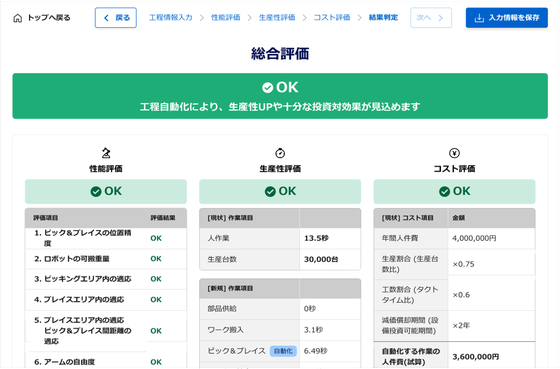This screenshot has height=369, width=560.
Task: Select the 結果判定 step
Action: pyautogui.click(x=383, y=18)
